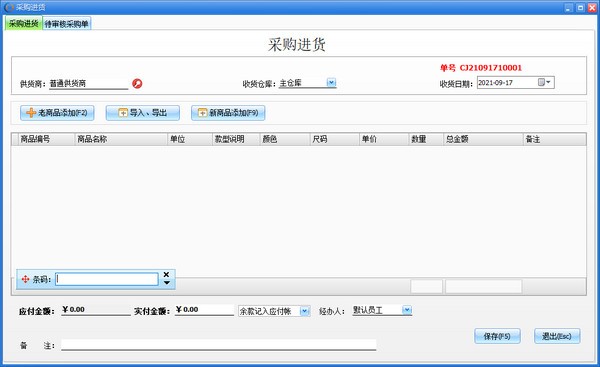Click the 保存(F5) button

497,336
